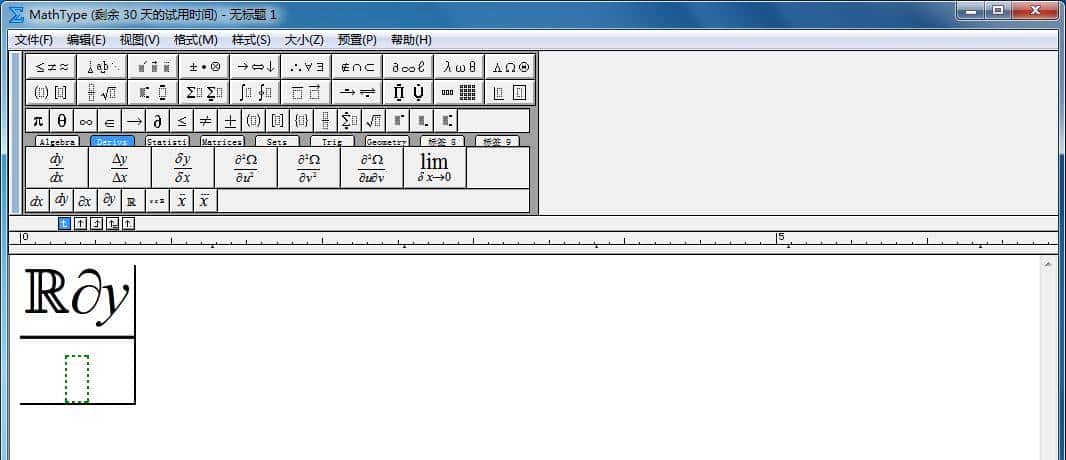The image size is (1066, 460).
Task: Insert the infinity symbol from small bar
Action: 86,121
